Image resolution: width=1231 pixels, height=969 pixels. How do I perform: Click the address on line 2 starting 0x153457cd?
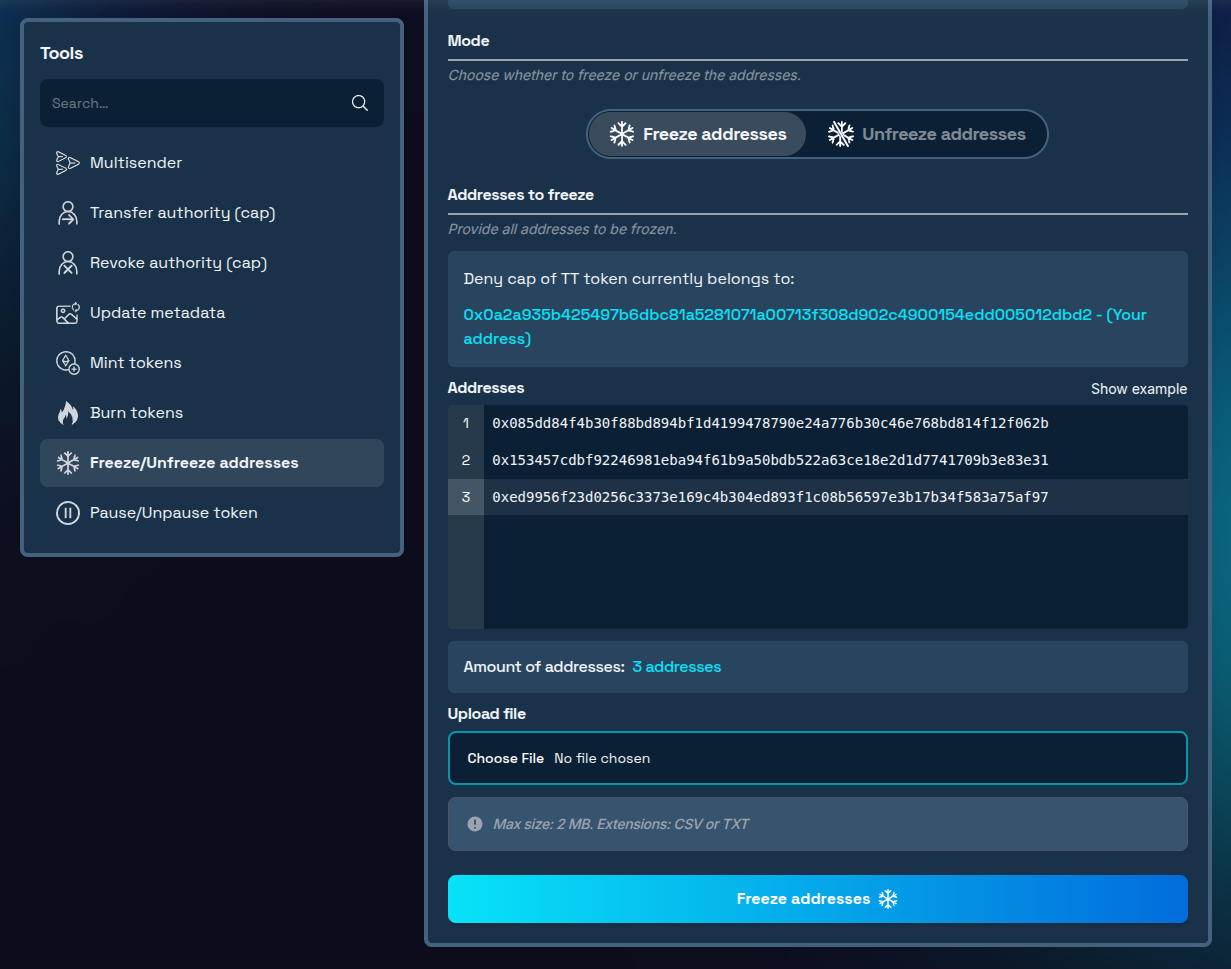tap(770, 460)
